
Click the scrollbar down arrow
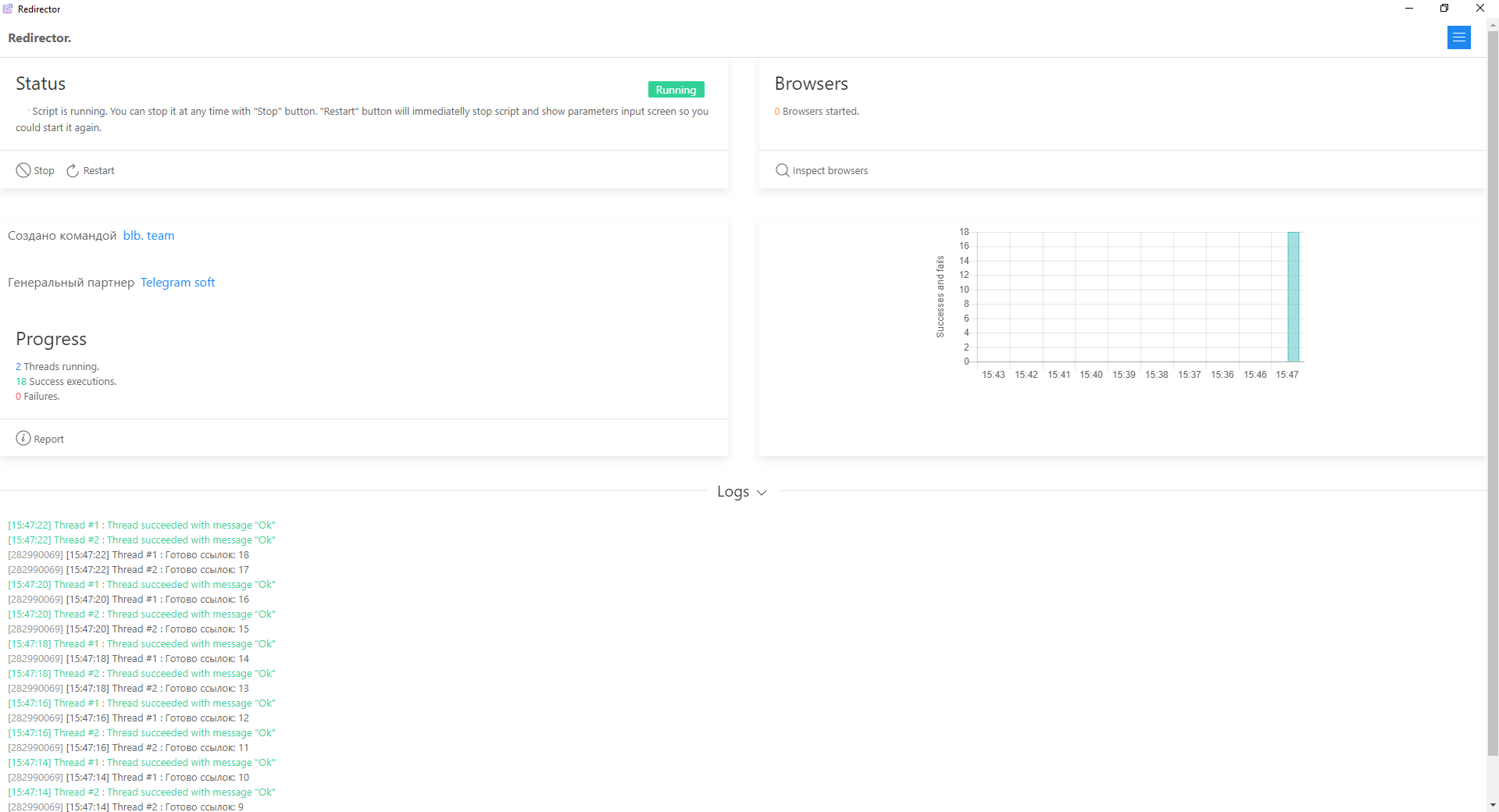point(1493,805)
